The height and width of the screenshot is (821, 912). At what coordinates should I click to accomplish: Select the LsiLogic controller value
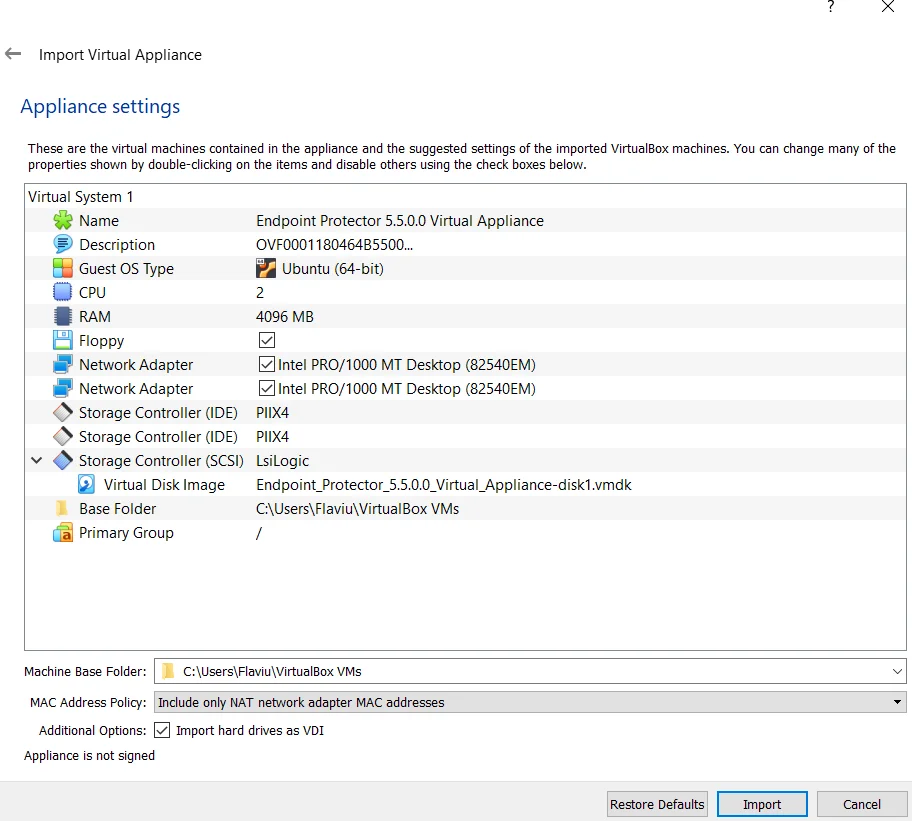click(x=282, y=461)
